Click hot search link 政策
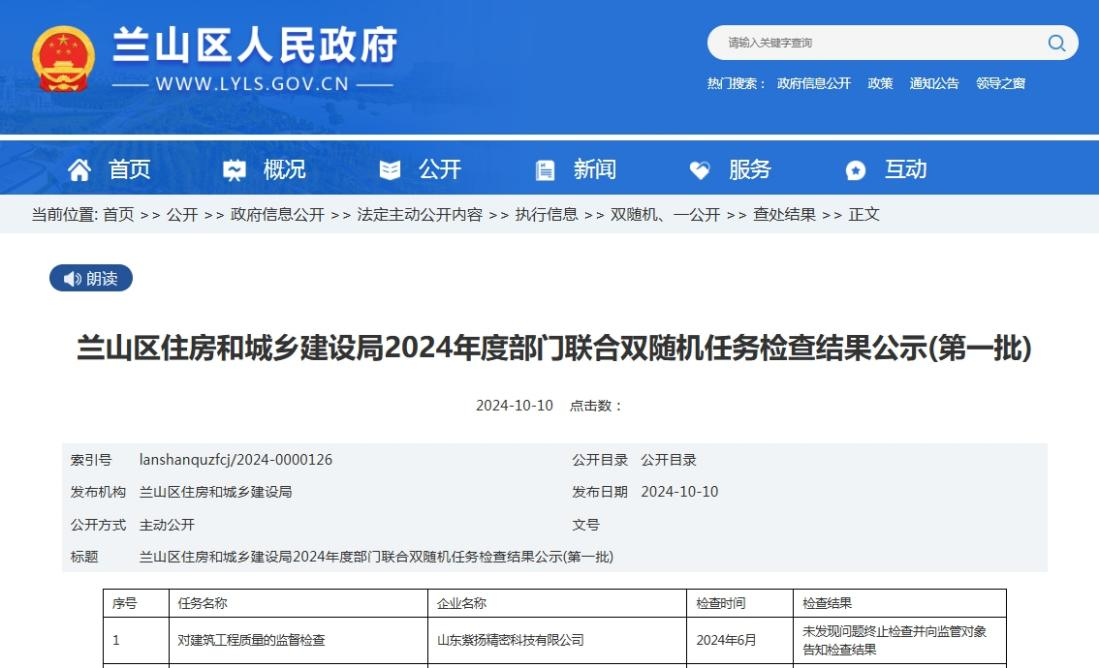 coord(880,83)
